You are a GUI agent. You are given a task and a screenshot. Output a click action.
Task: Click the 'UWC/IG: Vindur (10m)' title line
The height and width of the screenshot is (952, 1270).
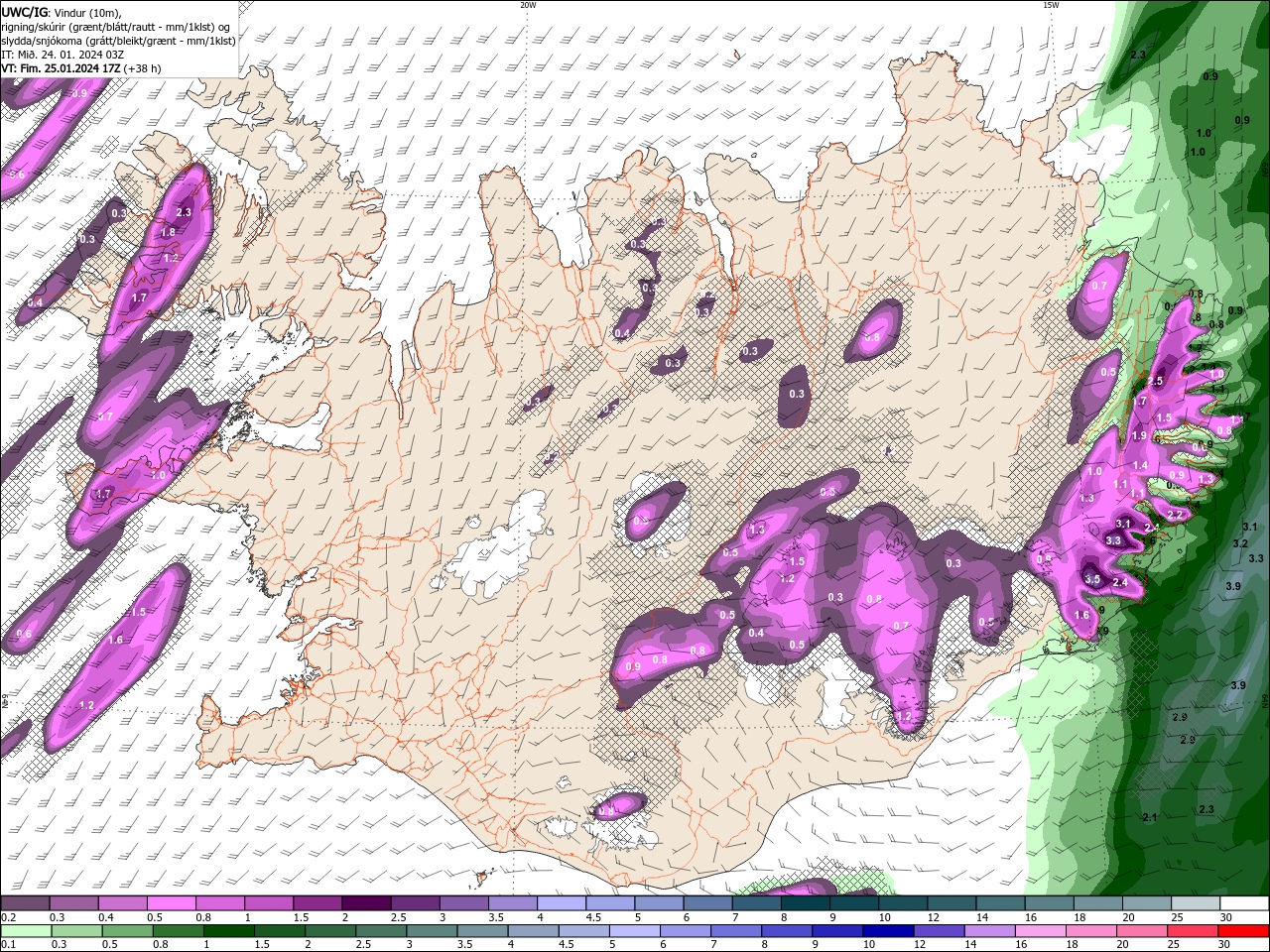pyautogui.click(x=61, y=11)
